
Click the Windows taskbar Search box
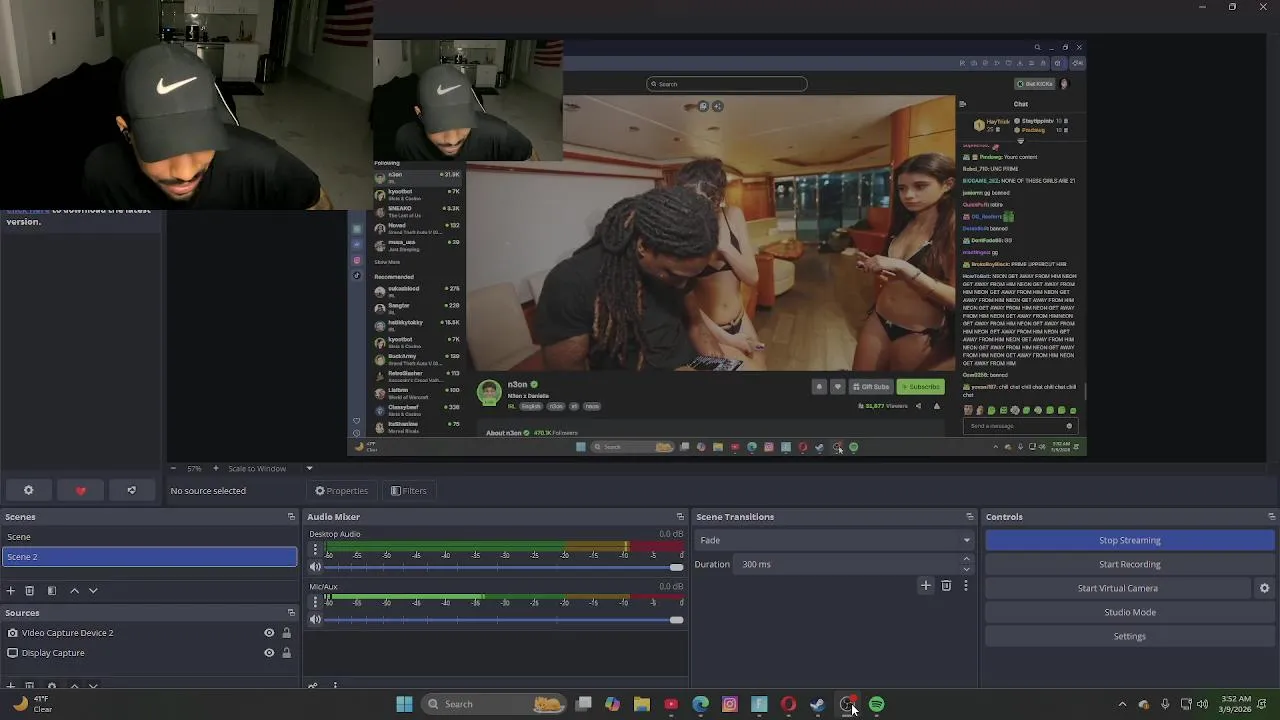tap(494, 704)
